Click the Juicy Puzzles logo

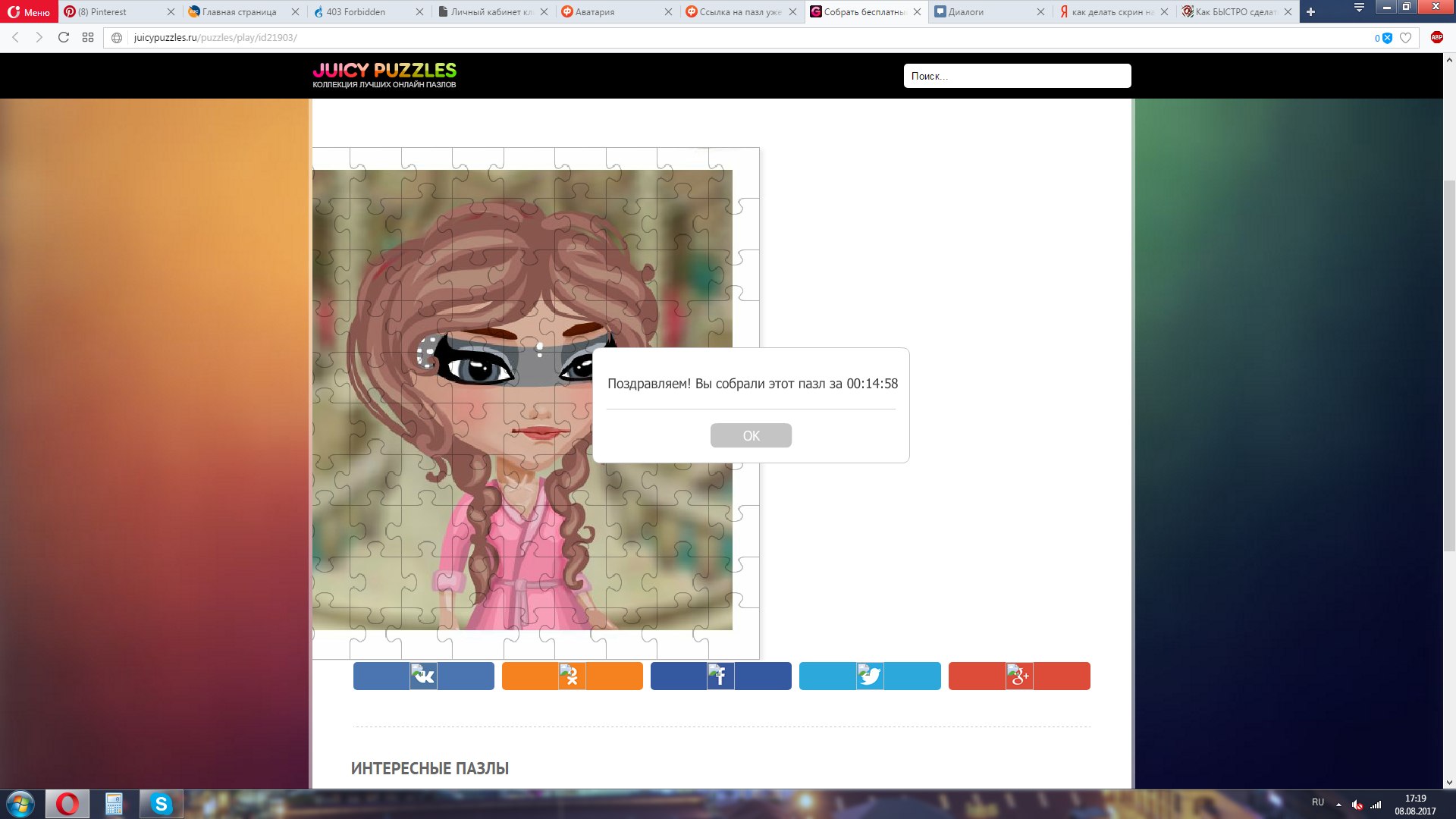[384, 75]
